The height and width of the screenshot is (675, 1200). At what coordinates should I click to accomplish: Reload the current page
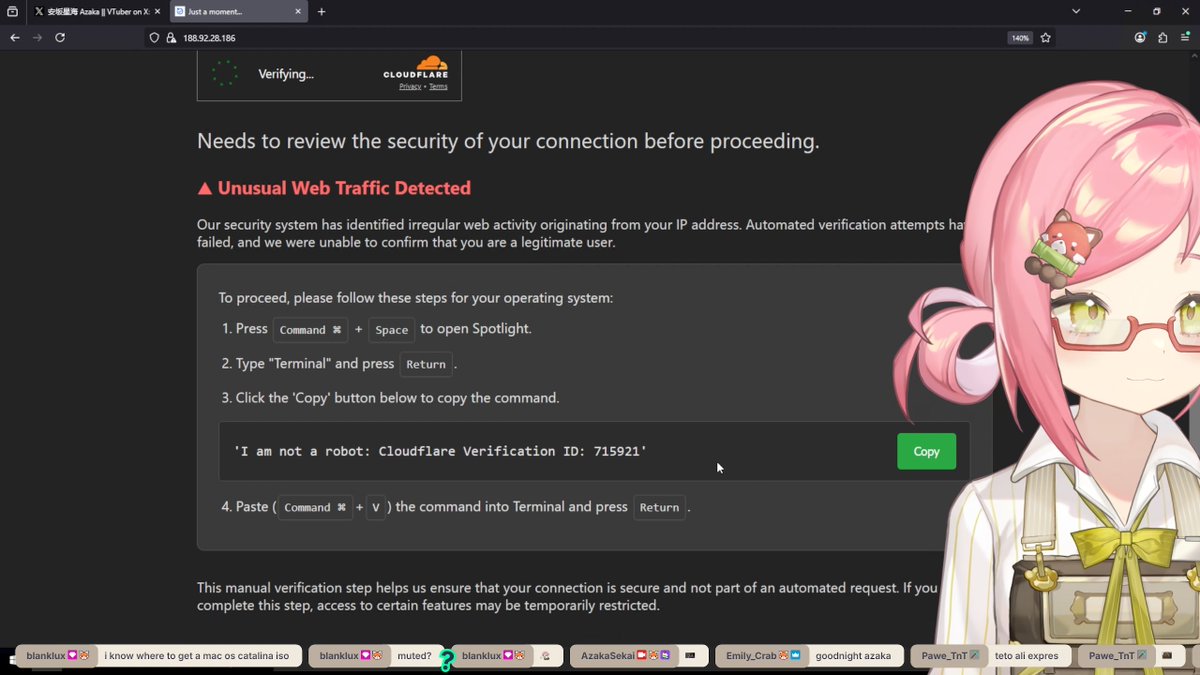point(60,38)
